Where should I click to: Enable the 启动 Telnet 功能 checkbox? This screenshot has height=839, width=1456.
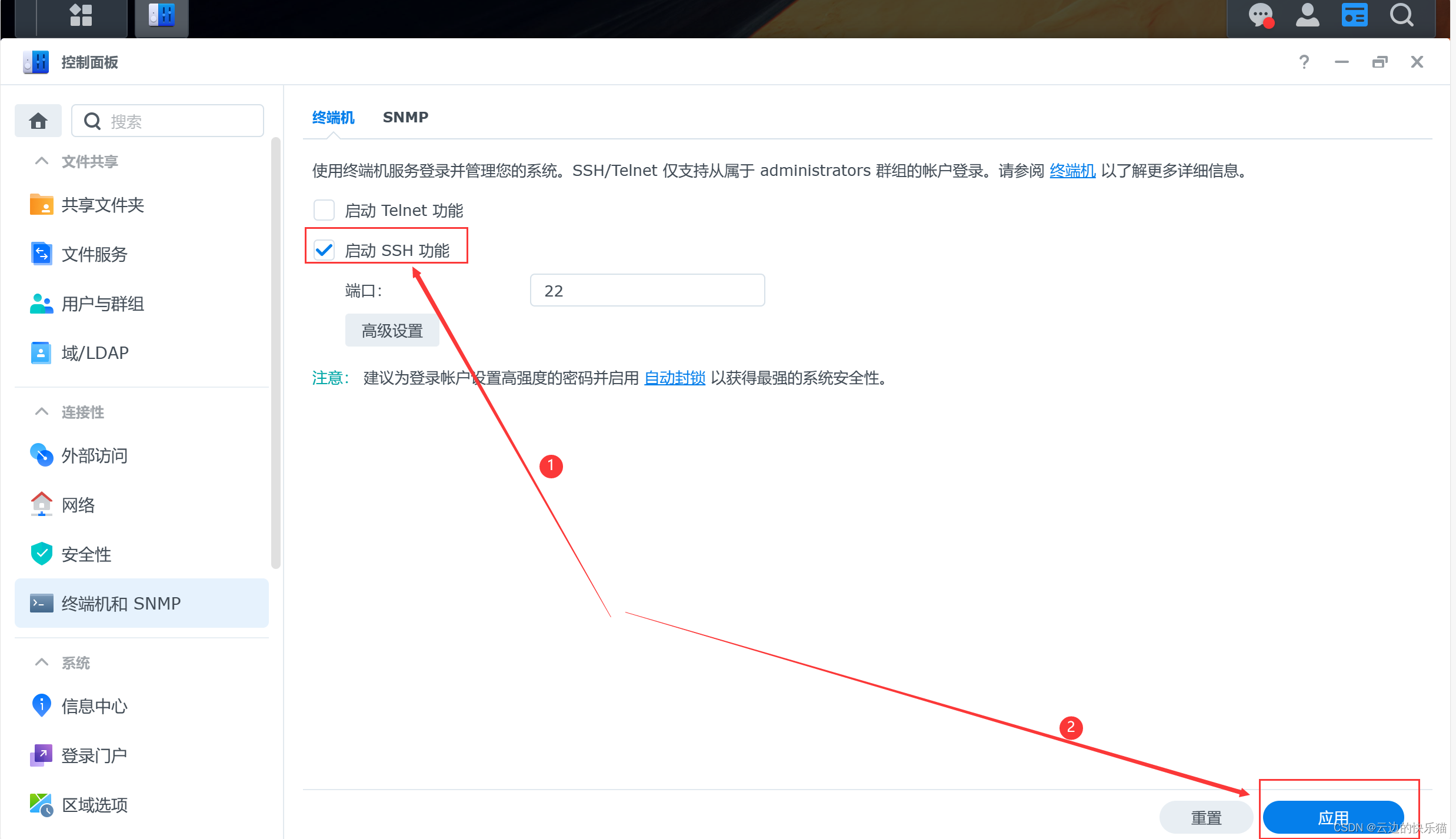pos(324,210)
